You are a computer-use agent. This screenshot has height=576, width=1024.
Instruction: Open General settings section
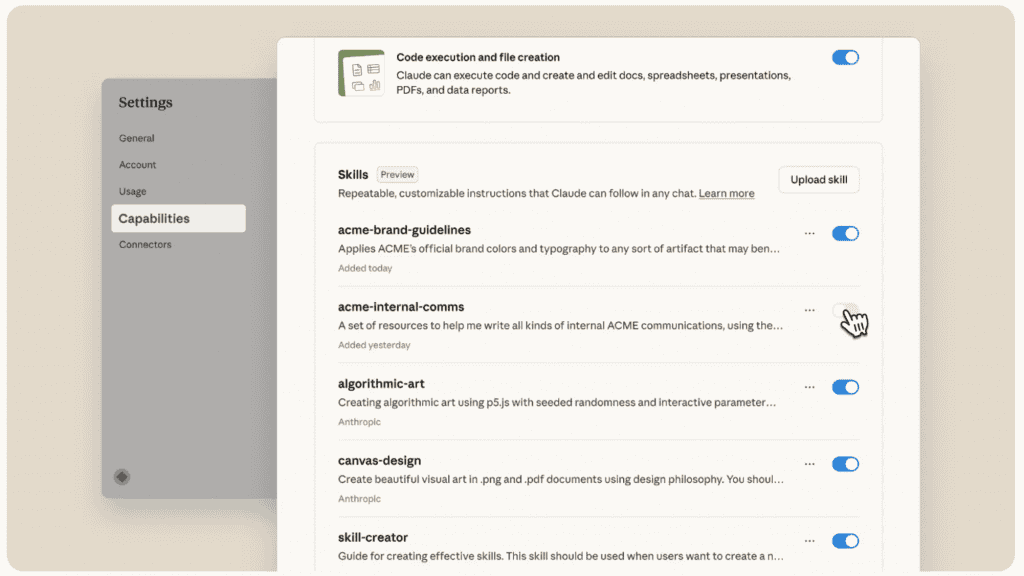click(137, 138)
